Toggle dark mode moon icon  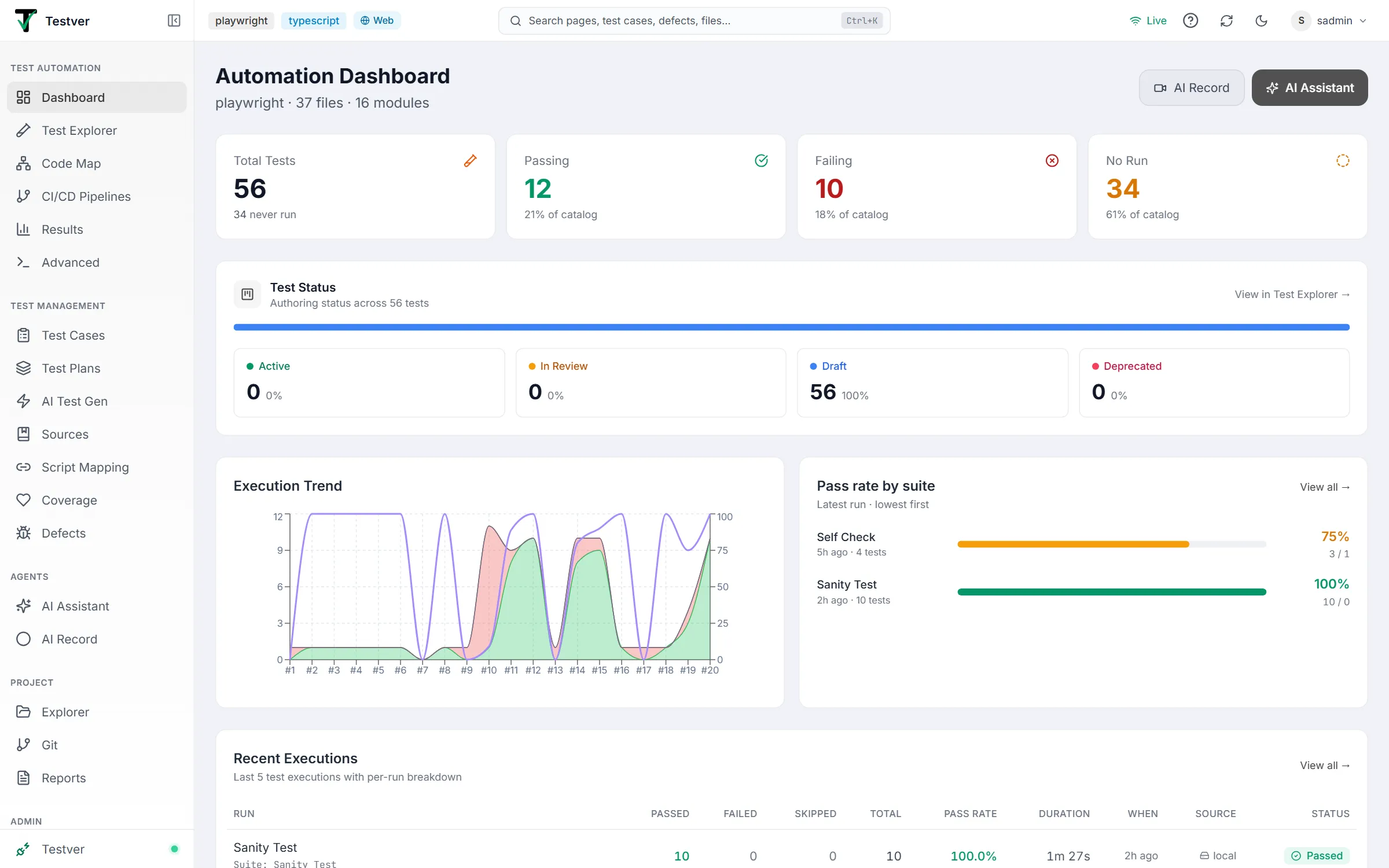1262,21
